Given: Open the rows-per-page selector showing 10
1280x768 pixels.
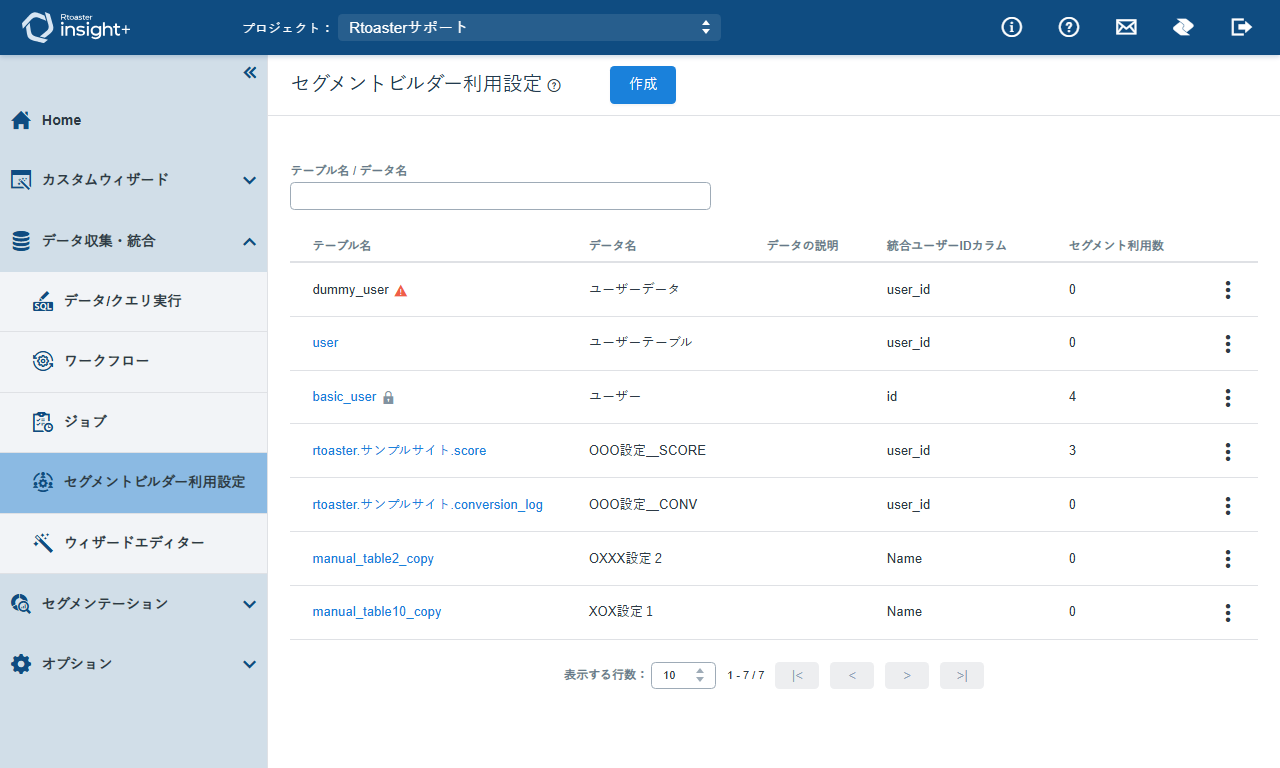Looking at the screenshot, I should pyautogui.click(x=683, y=675).
